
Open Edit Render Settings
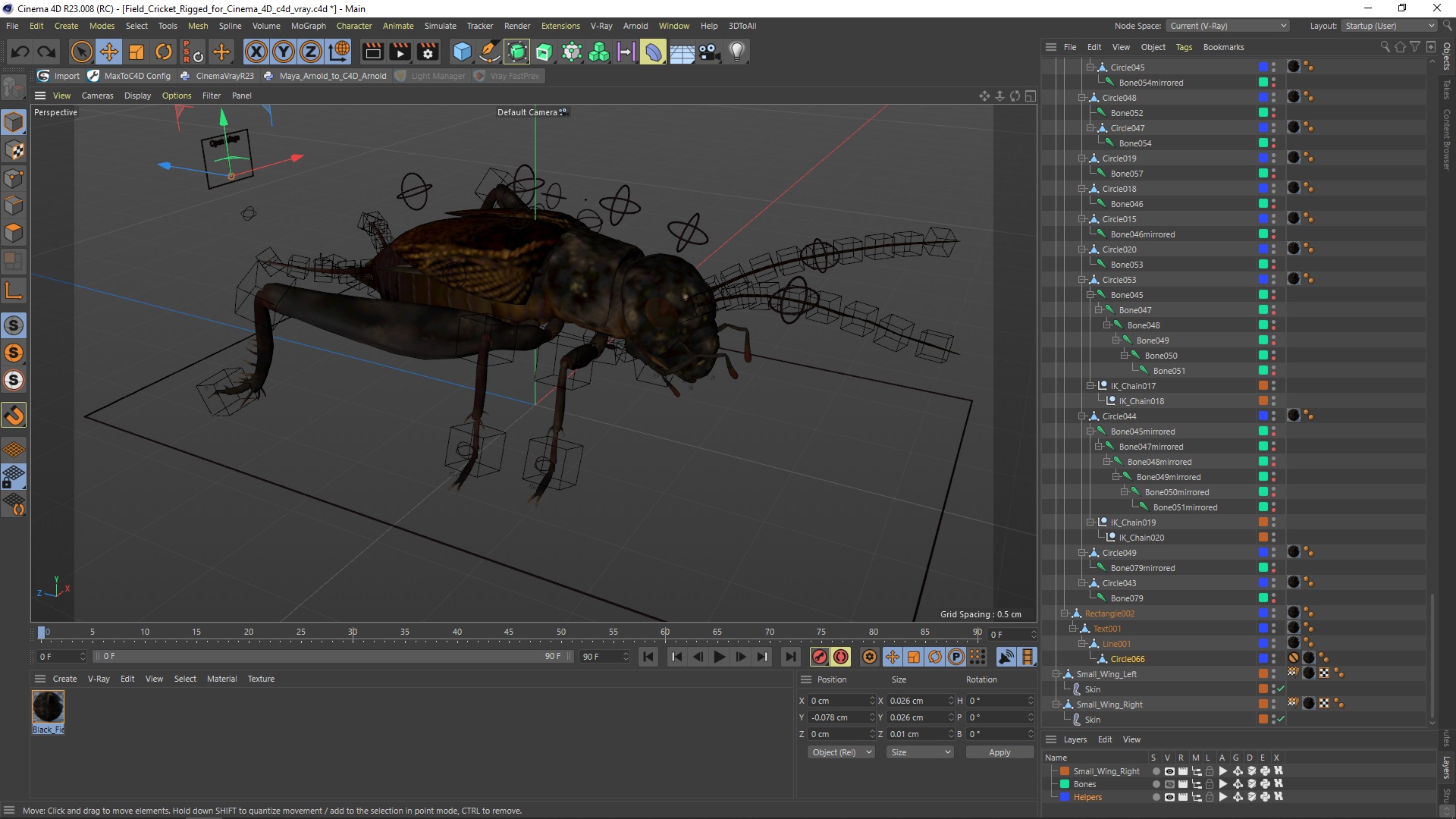(428, 52)
